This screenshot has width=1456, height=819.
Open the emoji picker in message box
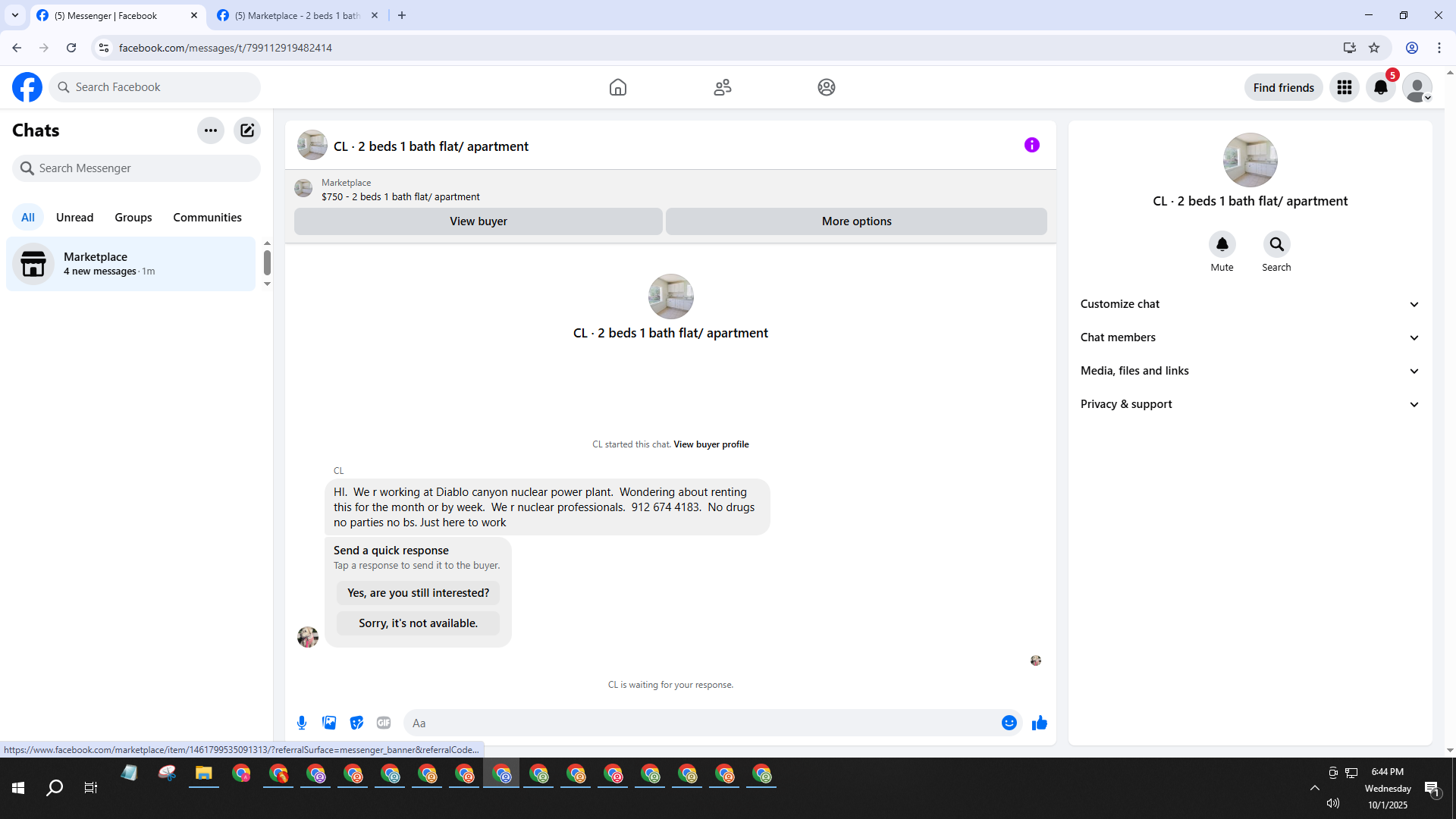[x=1009, y=723]
